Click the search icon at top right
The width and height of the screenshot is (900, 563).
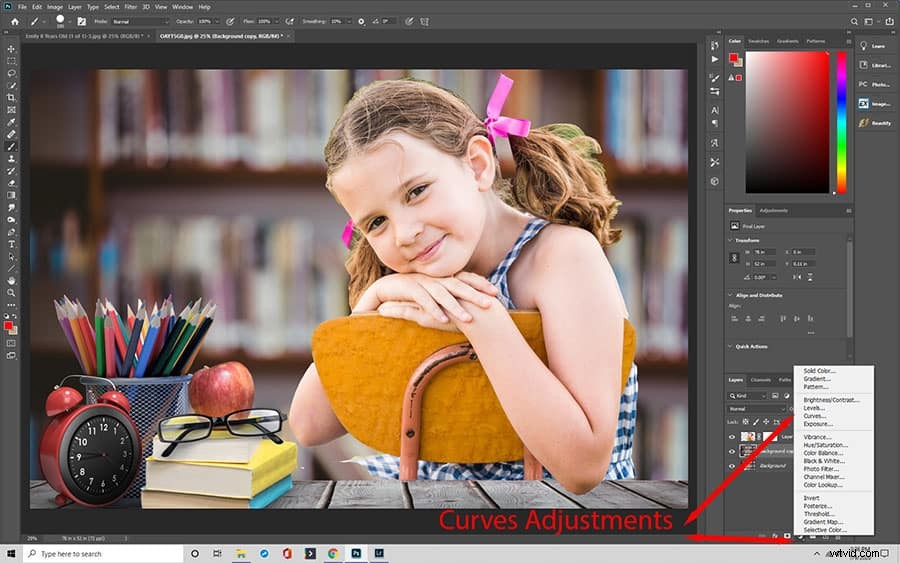coord(854,21)
